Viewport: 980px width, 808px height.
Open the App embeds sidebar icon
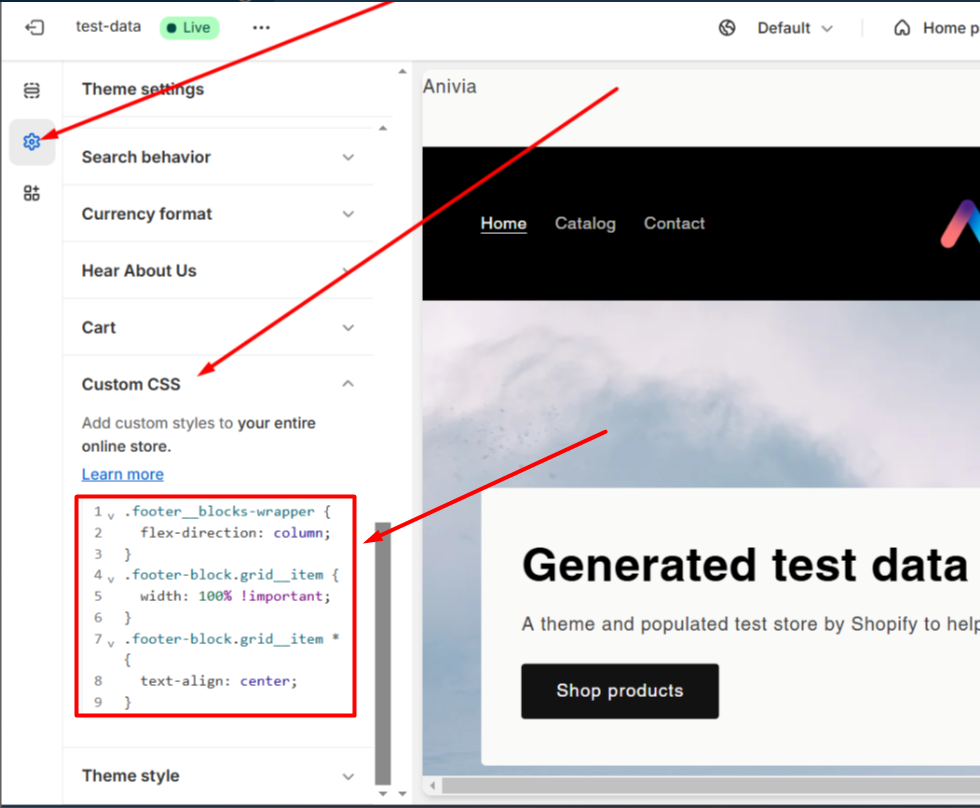tap(32, 193)
